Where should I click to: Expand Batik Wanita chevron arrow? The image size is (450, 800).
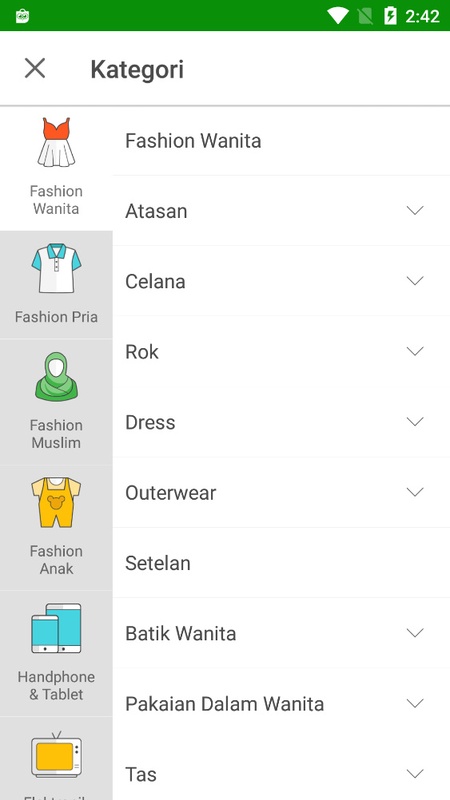415,633
